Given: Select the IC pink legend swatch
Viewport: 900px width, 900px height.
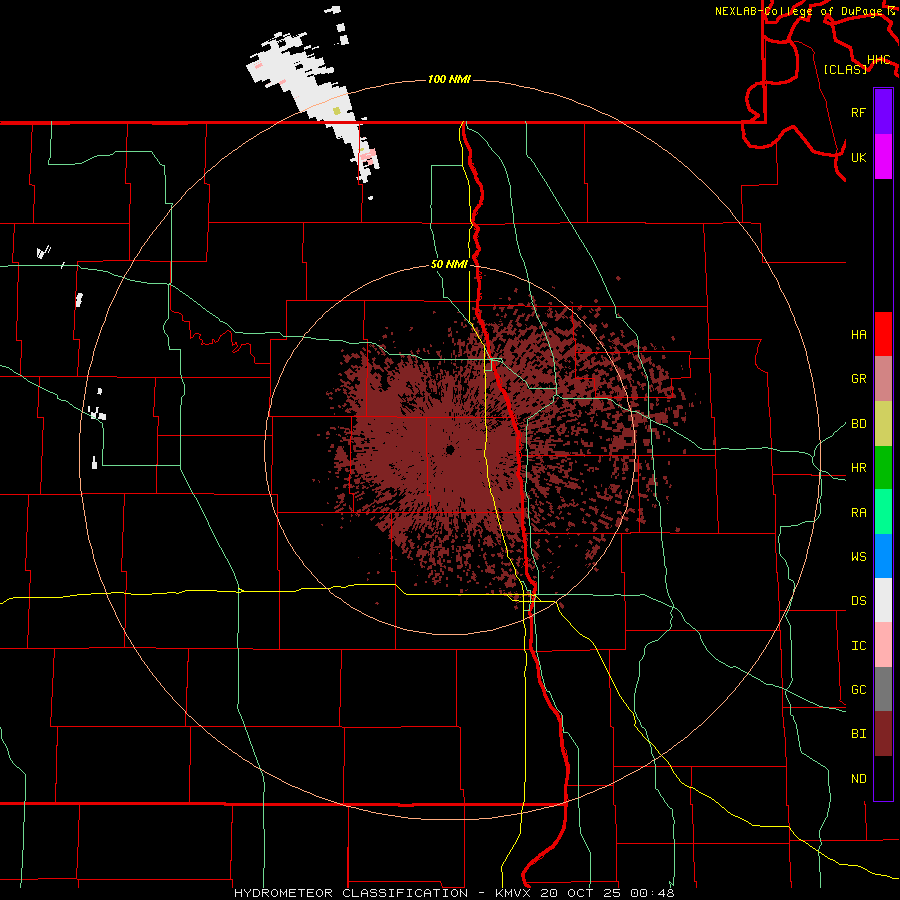Looking at the screenshot, I should click(883, 645).
